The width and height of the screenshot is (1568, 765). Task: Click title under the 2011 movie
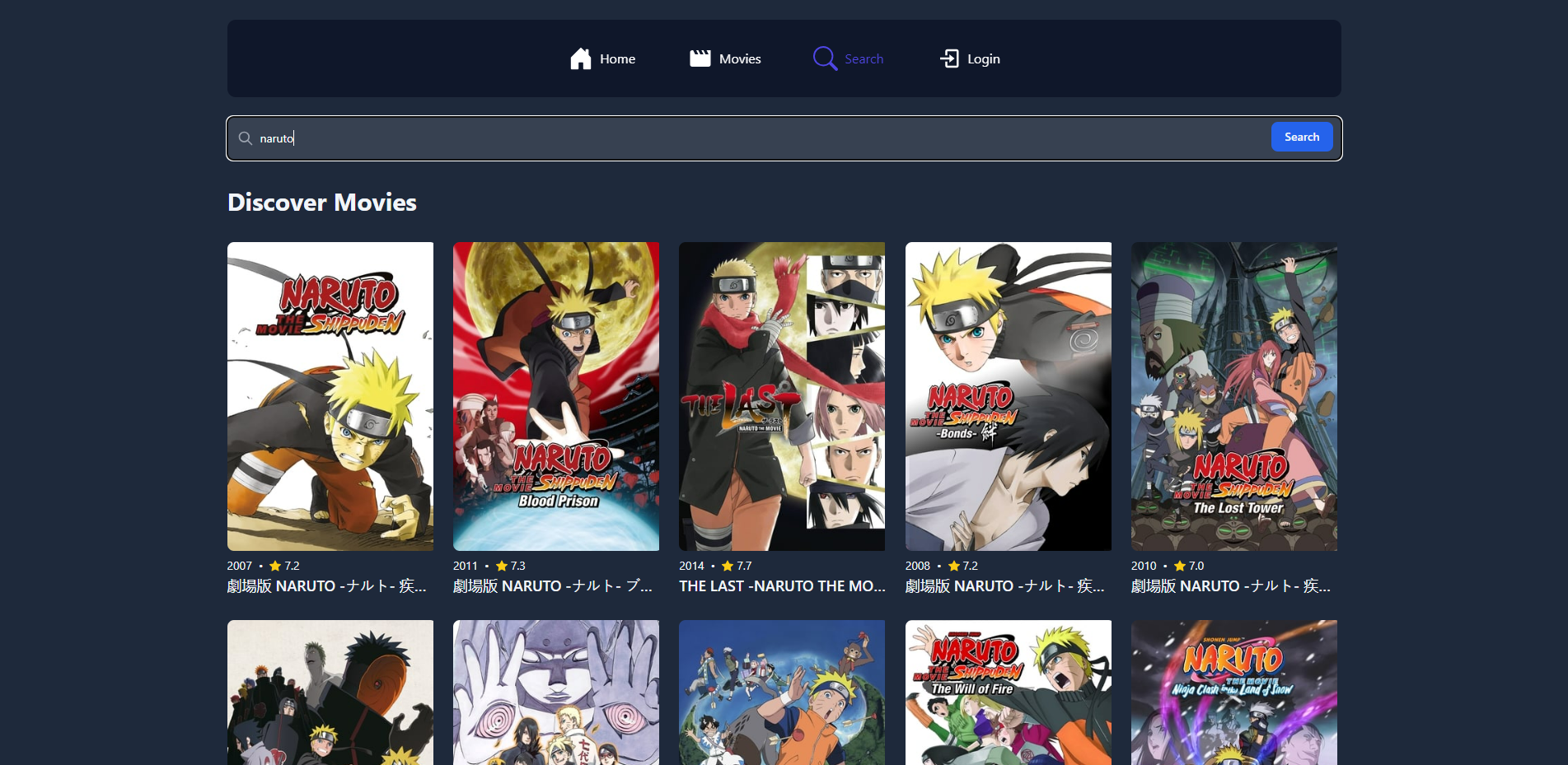pyautogui.click(x=553, y=586)
